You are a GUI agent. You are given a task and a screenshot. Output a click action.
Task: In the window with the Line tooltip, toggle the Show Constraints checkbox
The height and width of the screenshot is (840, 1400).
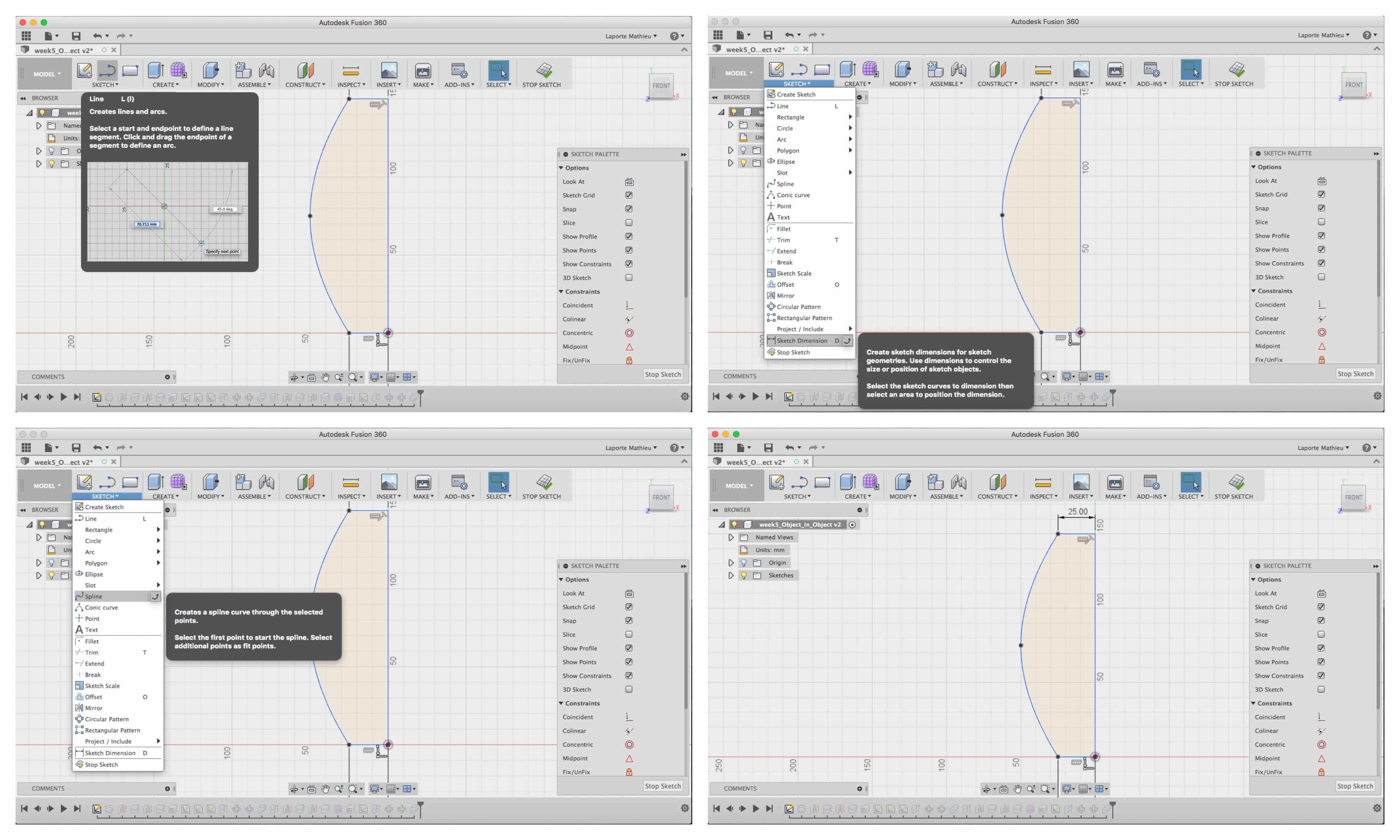[629, 264]
